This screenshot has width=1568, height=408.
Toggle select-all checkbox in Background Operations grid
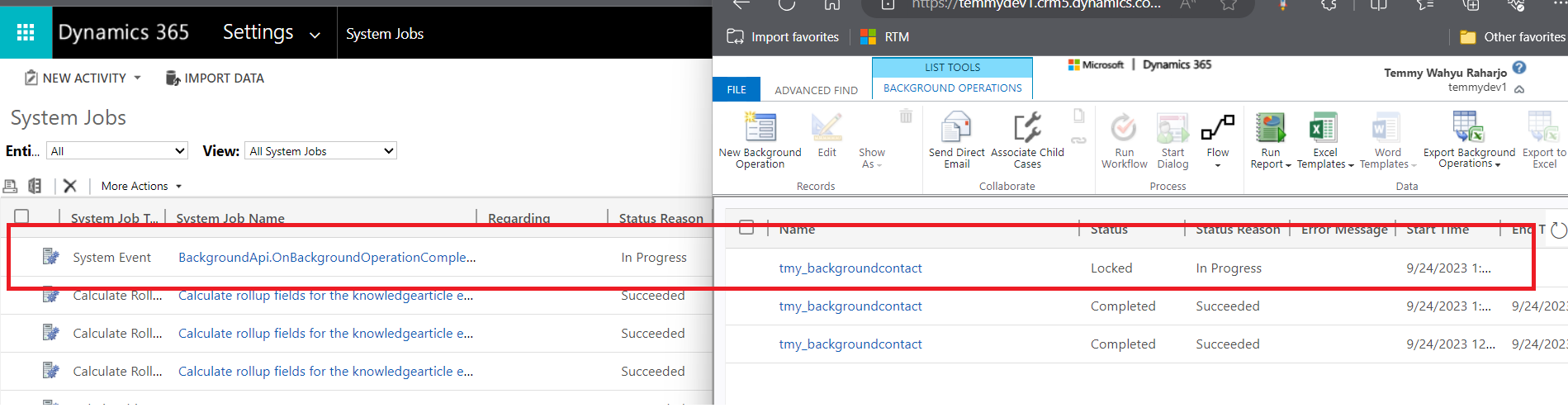pos(746,227)
